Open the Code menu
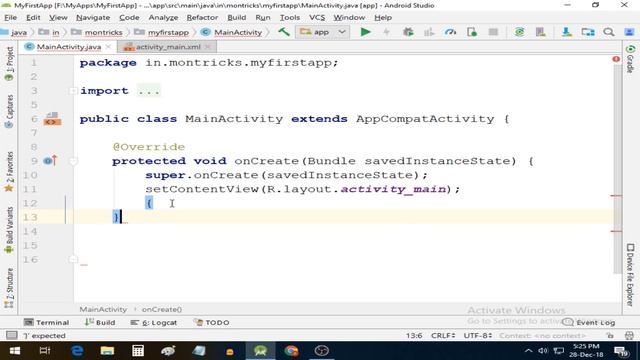The image size is (640, 360). (129, 18)
